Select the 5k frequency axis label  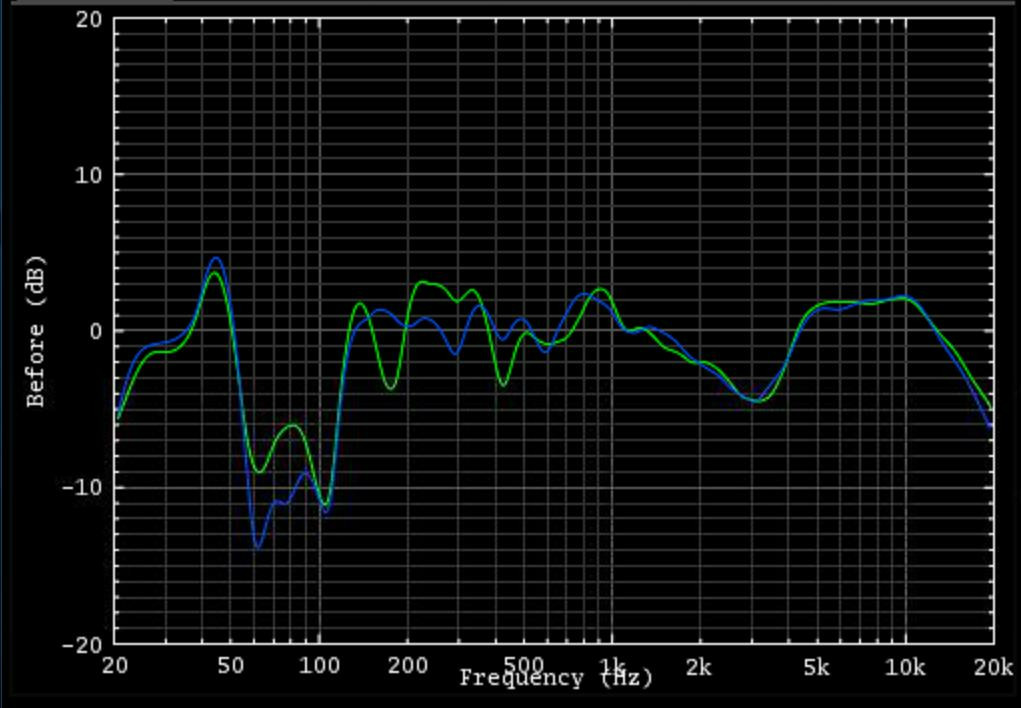coord(816,667)
